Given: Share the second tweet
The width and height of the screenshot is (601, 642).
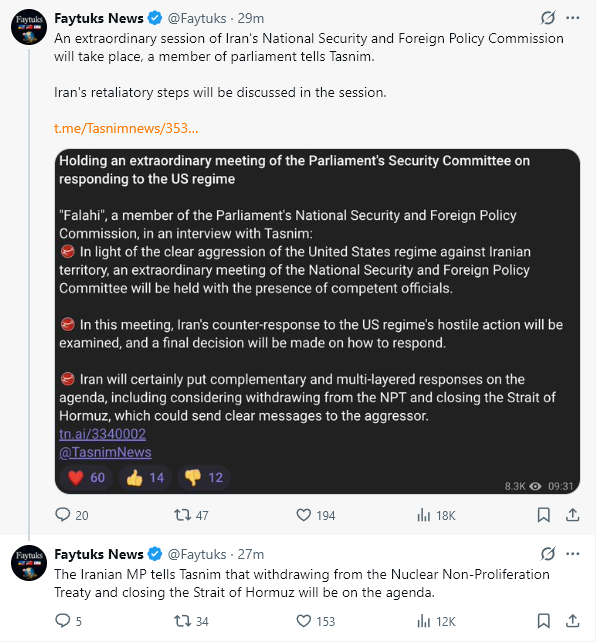Looking at the screenshot, I should [572, 621].
